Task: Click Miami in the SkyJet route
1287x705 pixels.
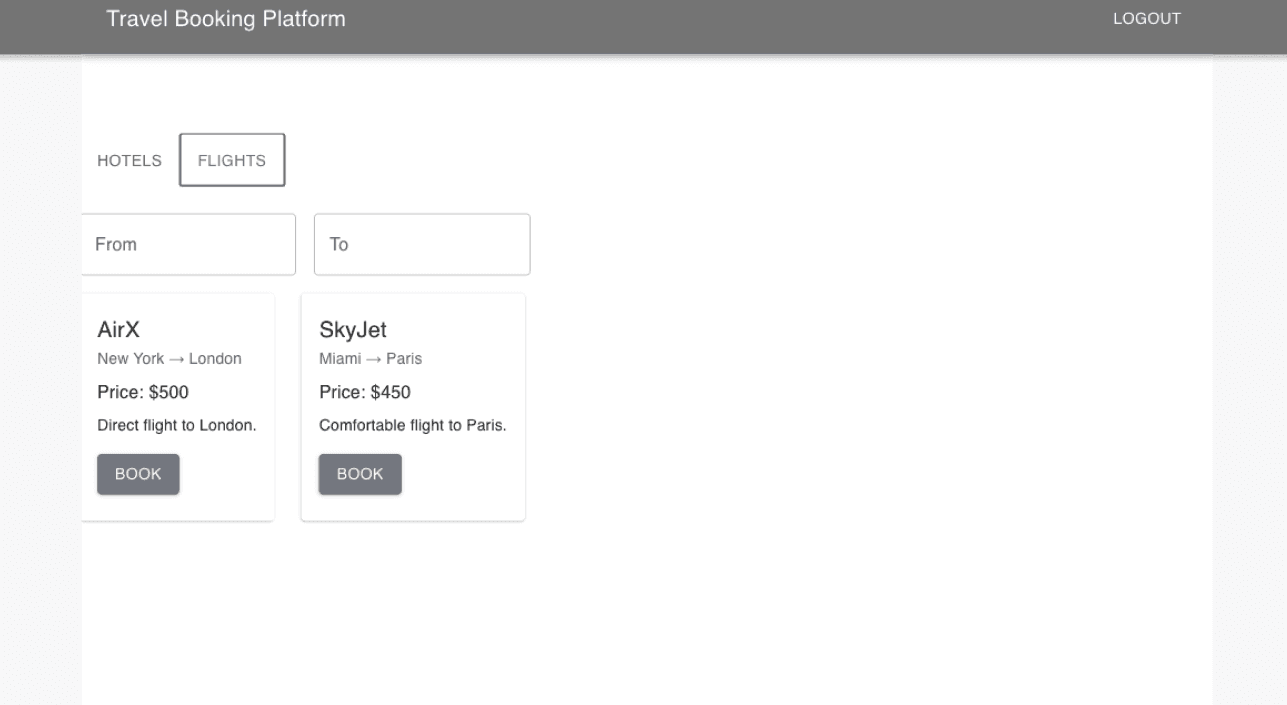Action: [x=340, y=359]
